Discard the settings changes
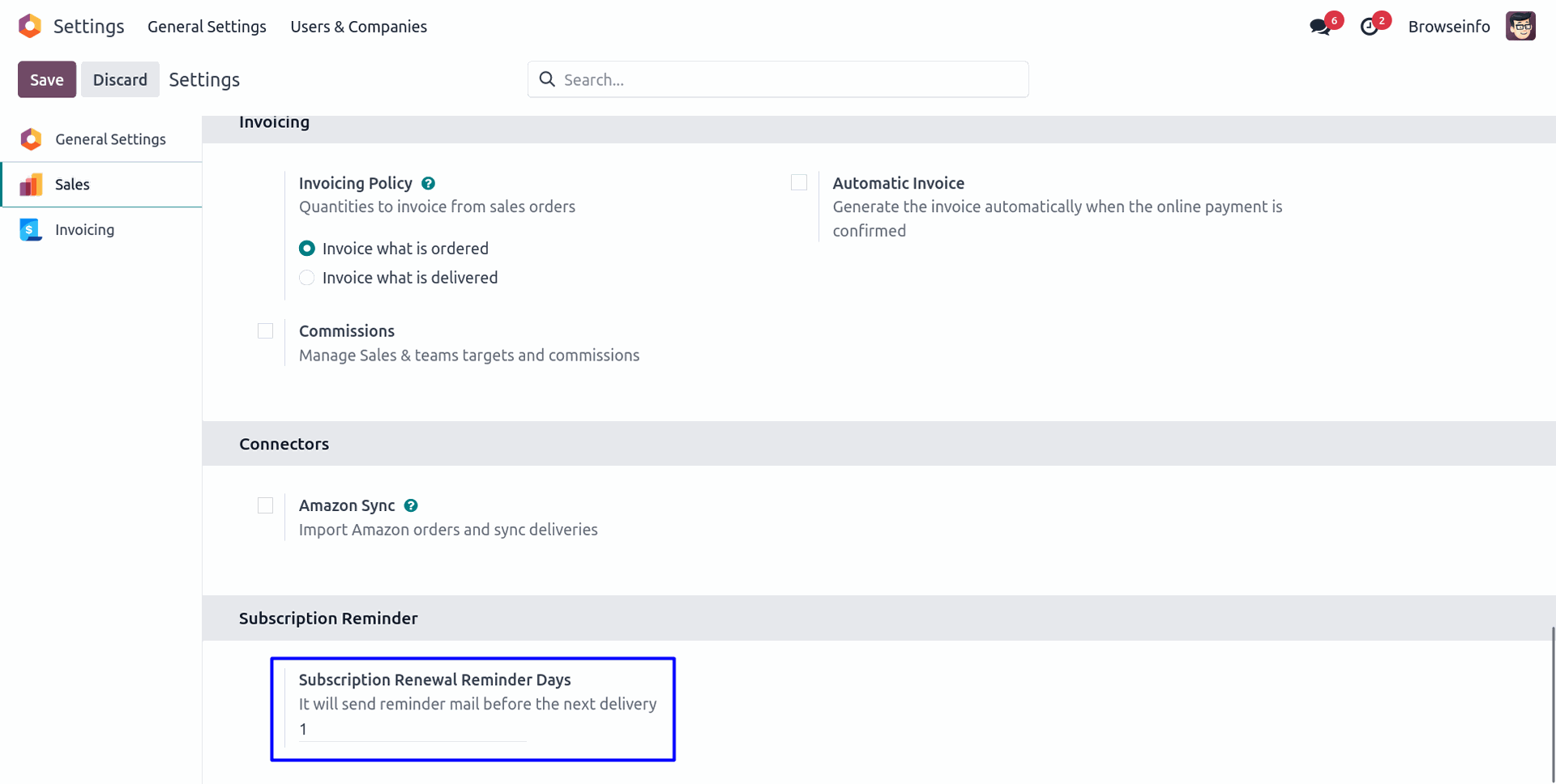 (x=120, y=79)
